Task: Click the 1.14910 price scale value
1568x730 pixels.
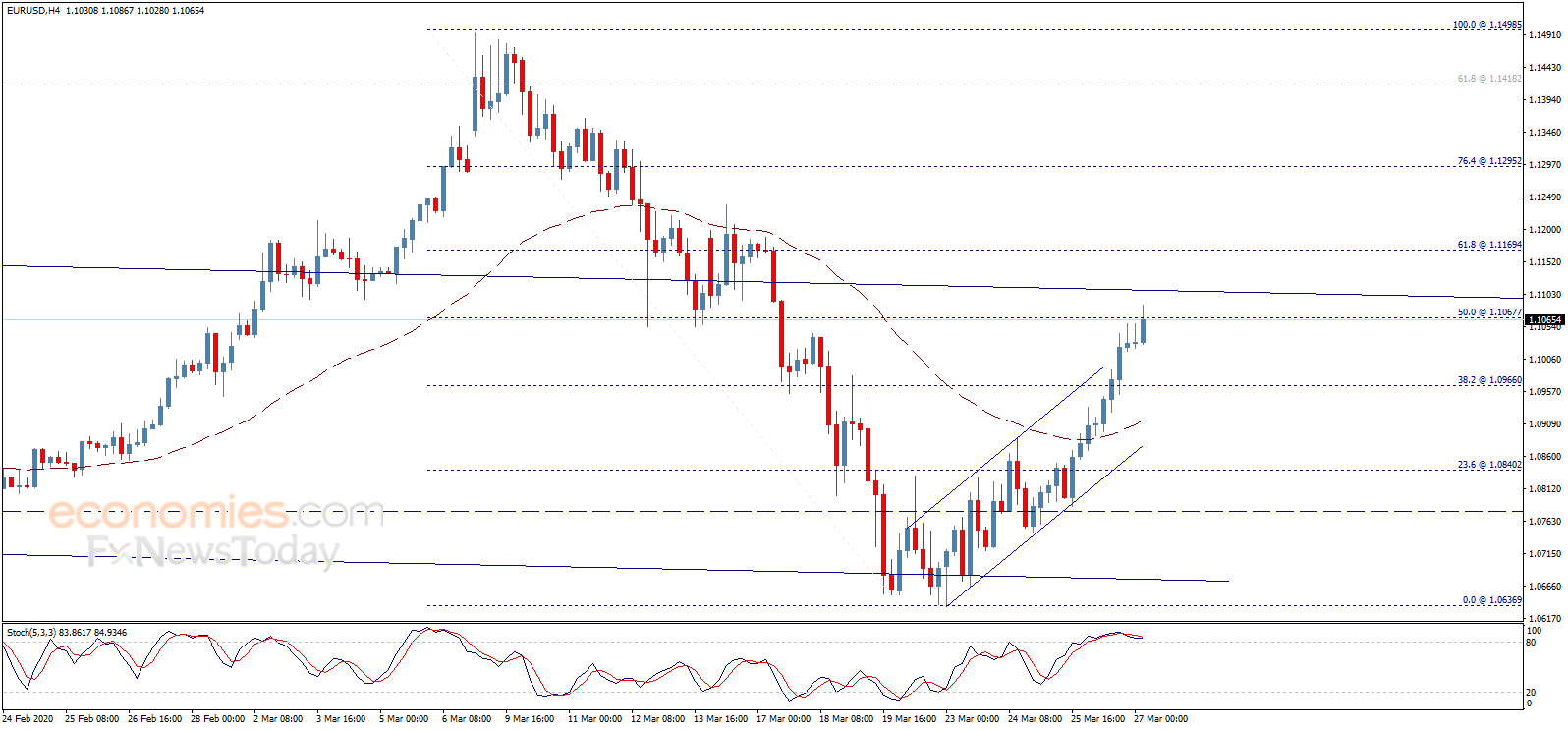Action: (1545, 35)
